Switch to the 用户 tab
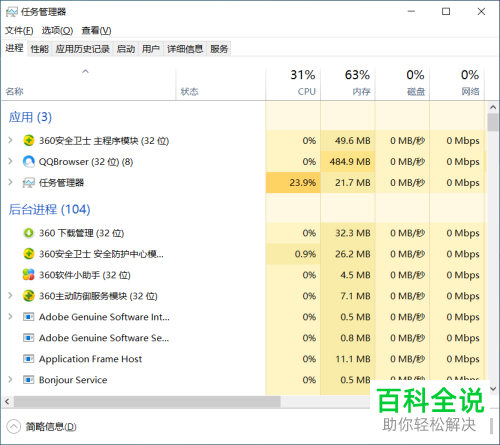This screenshot has width=500, height=445. pyautogui.click(x=151, y=49)
